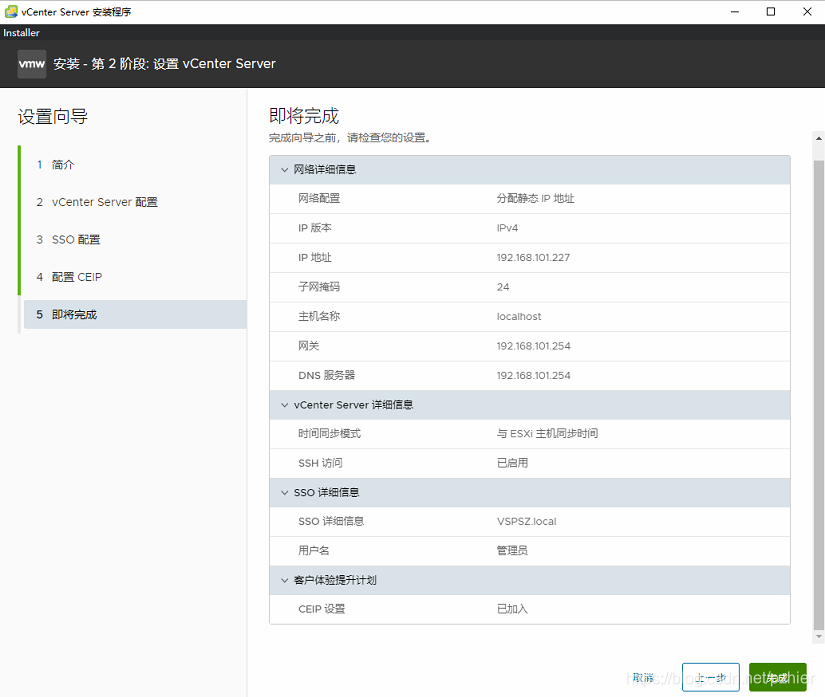Click the 主机名称 label
The height and width of the screenshot is (697, 825).
319,317
